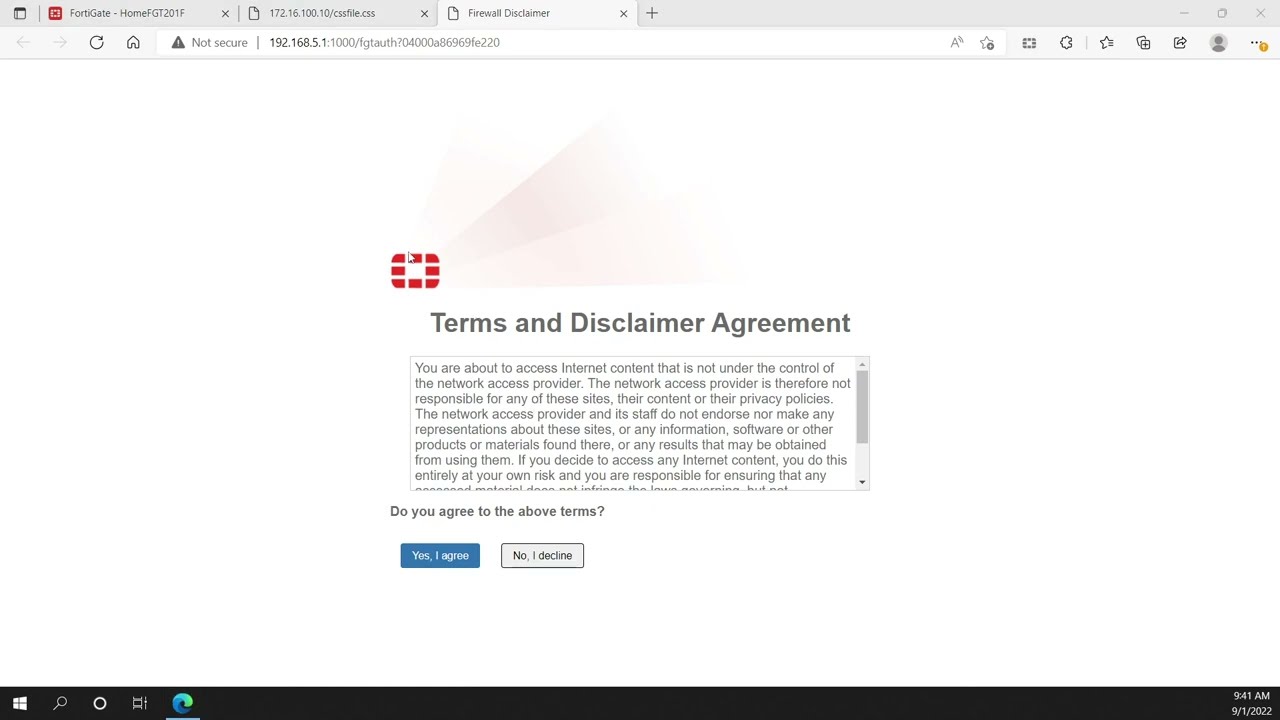
Task: Click the Fortinet logo on the page
Action: click(415, 271)
